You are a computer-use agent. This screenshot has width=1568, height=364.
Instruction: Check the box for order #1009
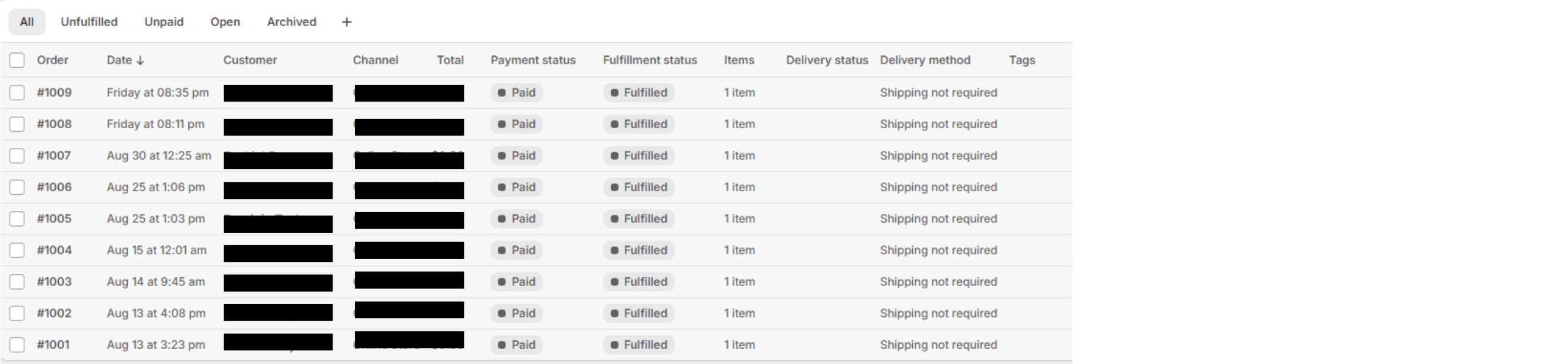(x=17, y=93)
